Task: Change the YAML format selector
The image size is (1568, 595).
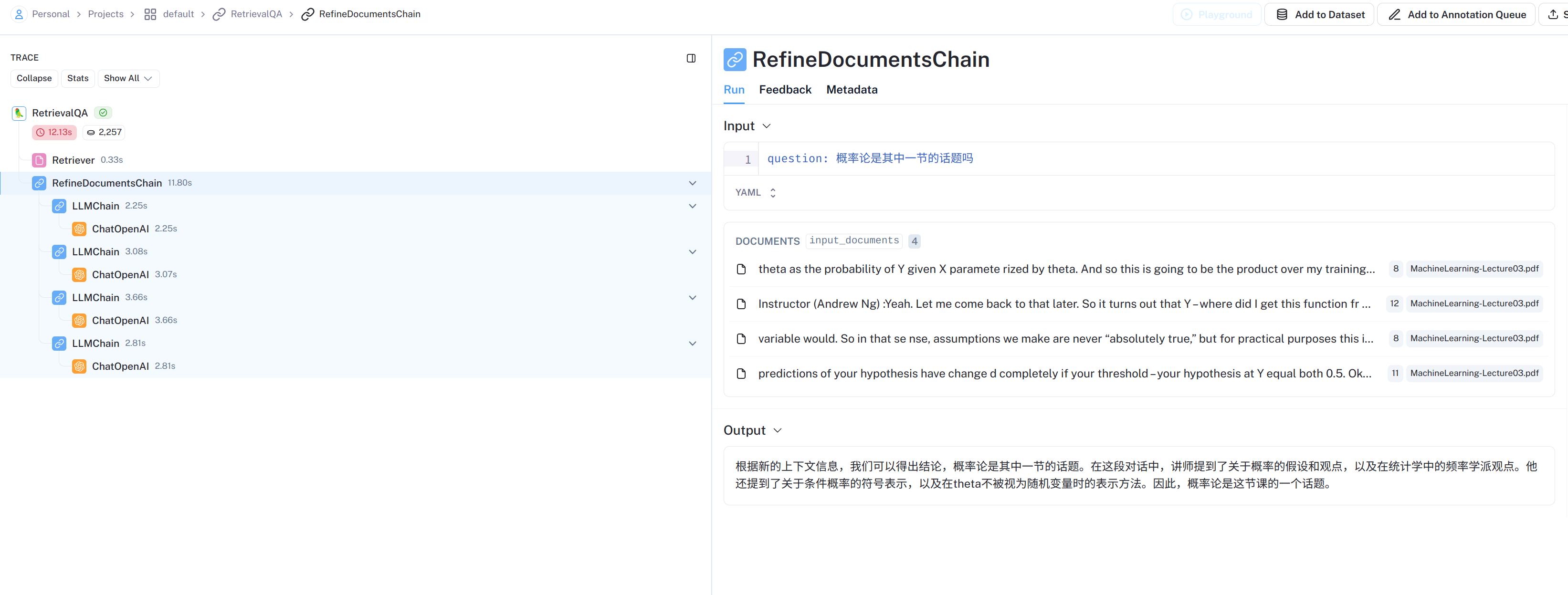Action: click(x=756, y=193)
